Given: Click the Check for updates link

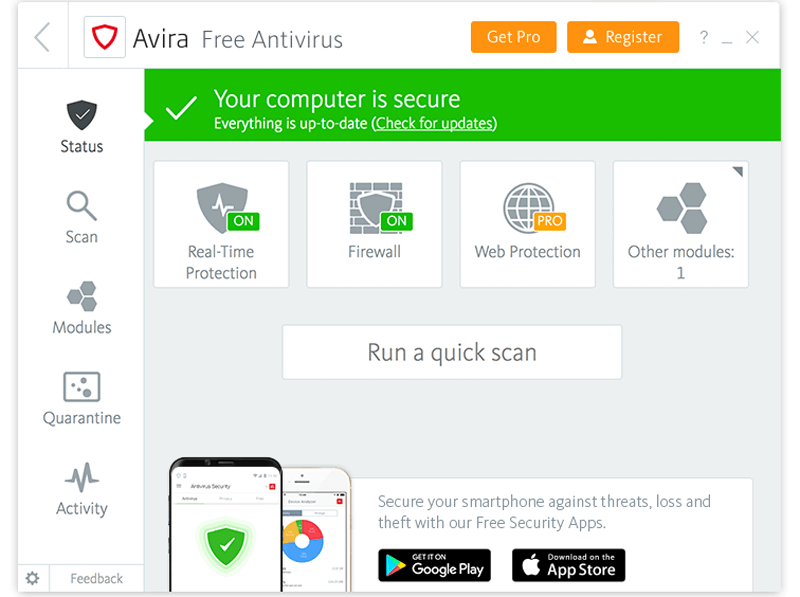Looking at the screenshot, I should pos(434,123).
